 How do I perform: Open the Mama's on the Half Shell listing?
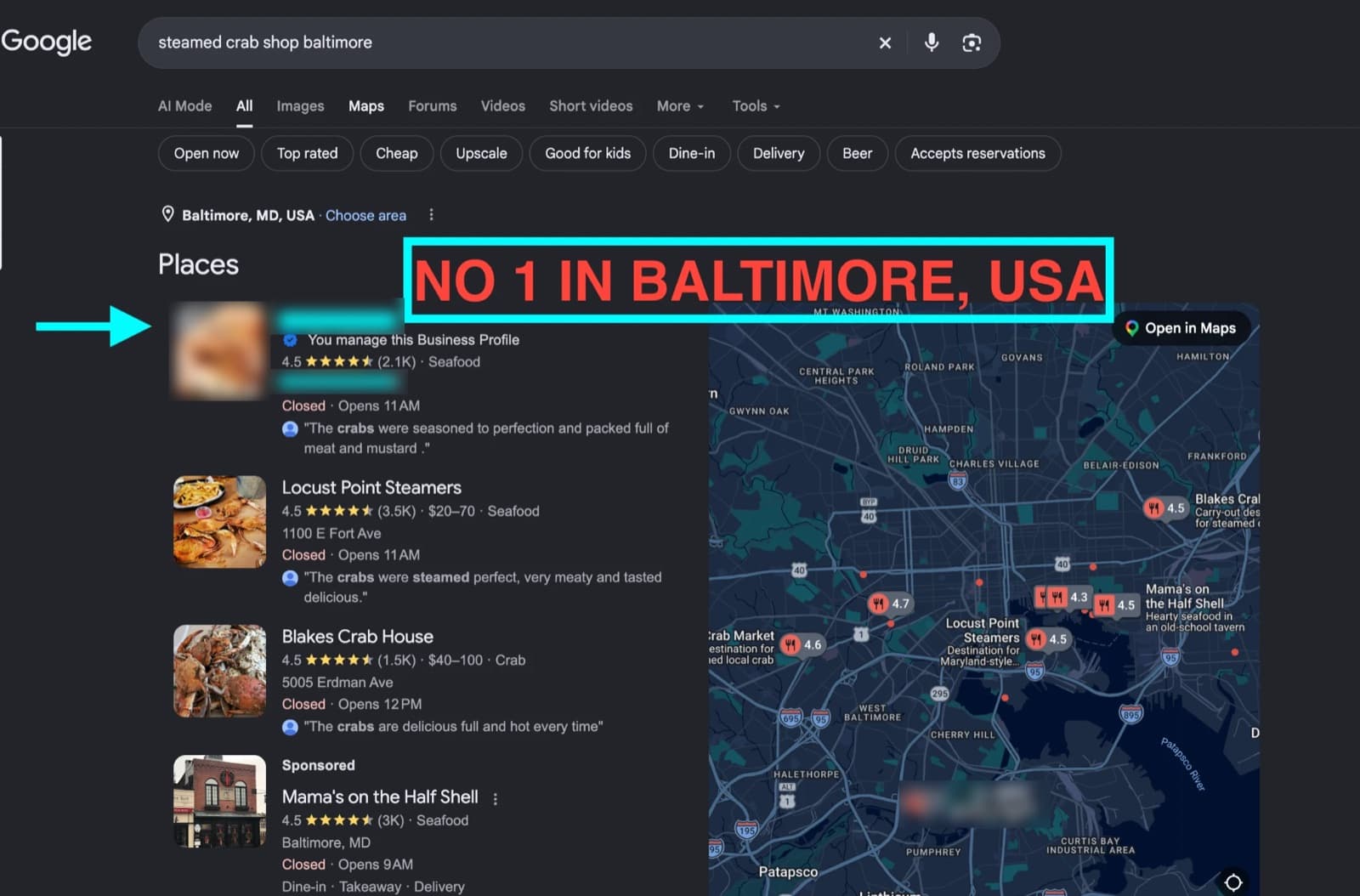pyautogui.click(x=380, y=797)
